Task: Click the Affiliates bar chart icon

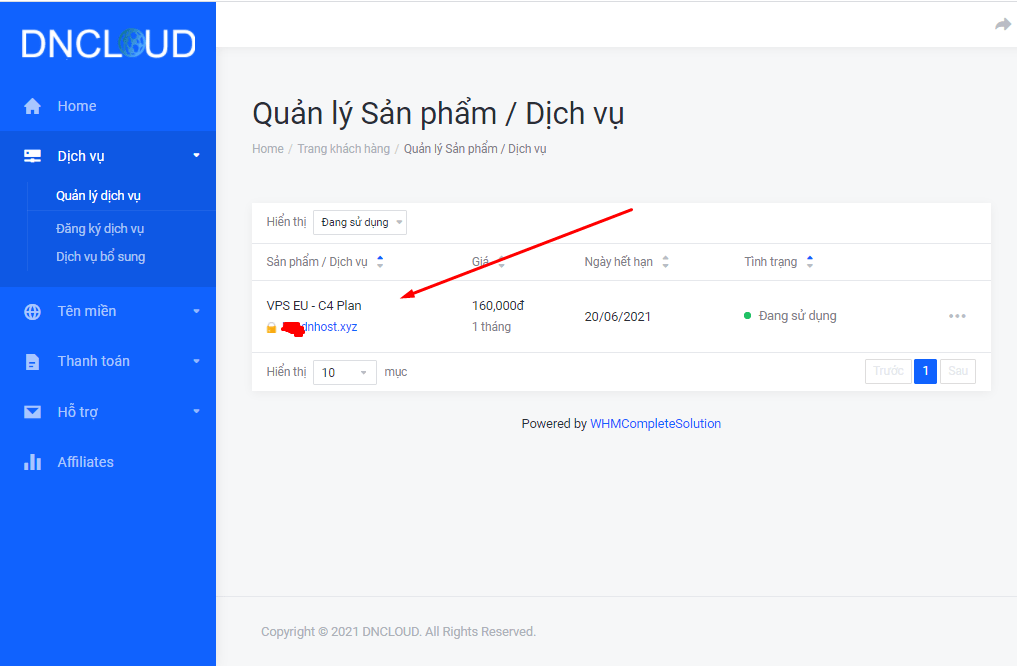Action: tap(33, 462)
